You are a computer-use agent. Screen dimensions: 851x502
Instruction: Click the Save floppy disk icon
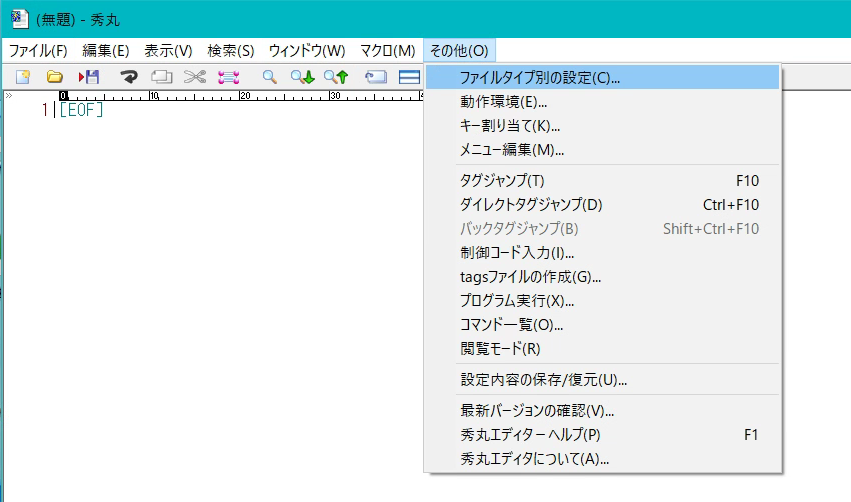[x=88, y=77]
